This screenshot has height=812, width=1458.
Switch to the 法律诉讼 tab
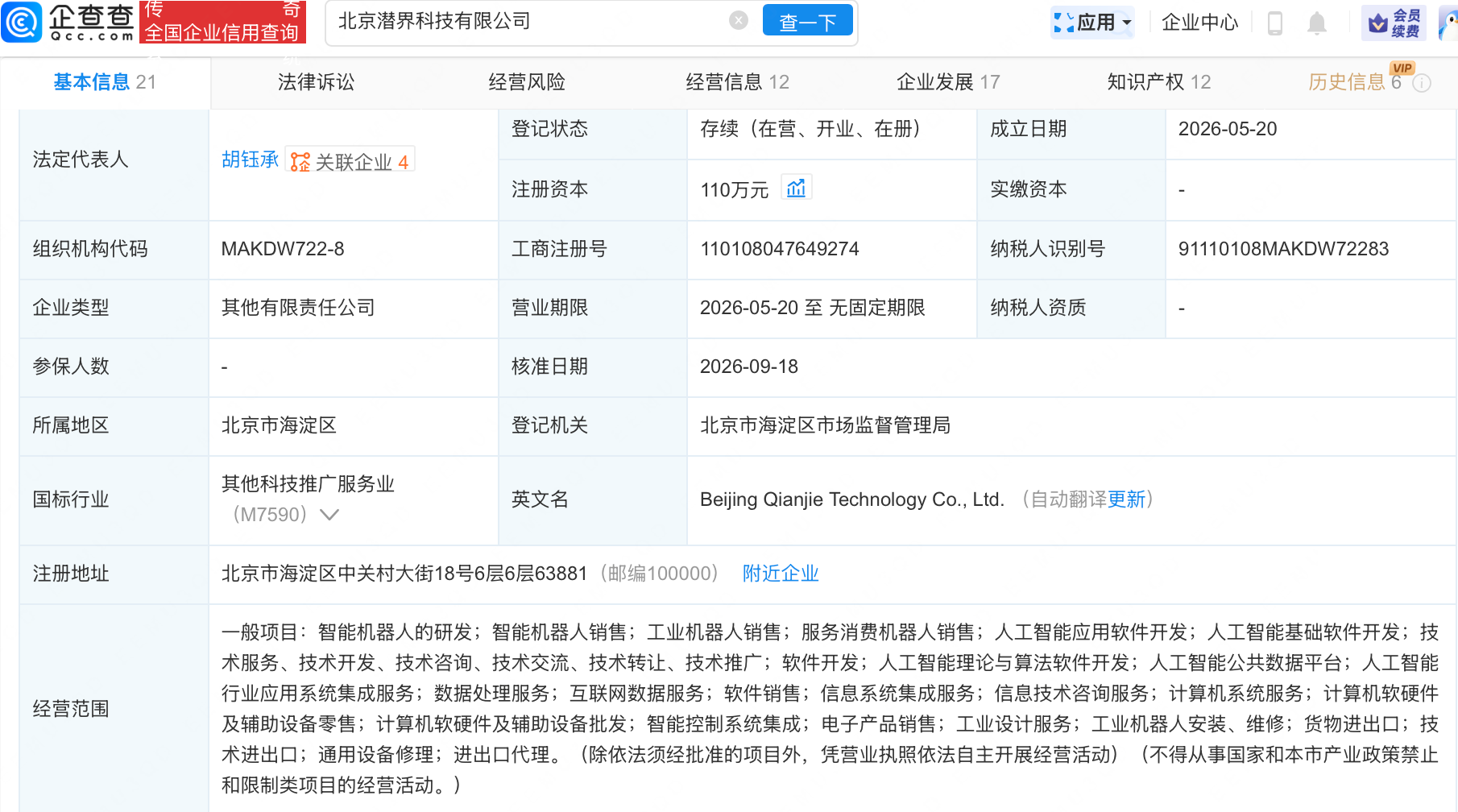[x=316, y=82]
